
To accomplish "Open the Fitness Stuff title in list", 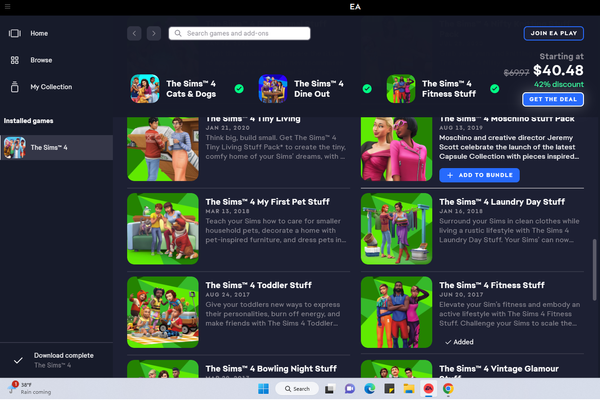I will click(492, 285).
